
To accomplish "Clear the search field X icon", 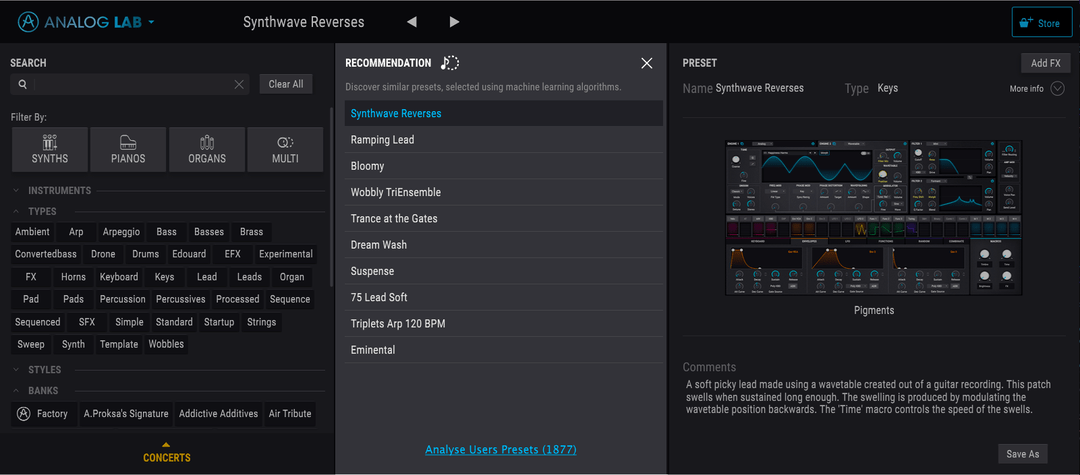I will coord(239,84).
